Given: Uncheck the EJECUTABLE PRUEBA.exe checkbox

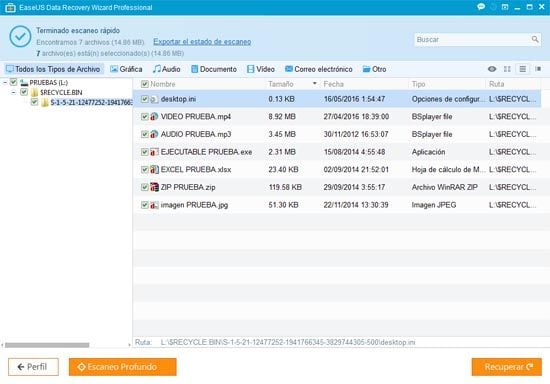Looking at the screenshot, I should (x=145, y=152).
